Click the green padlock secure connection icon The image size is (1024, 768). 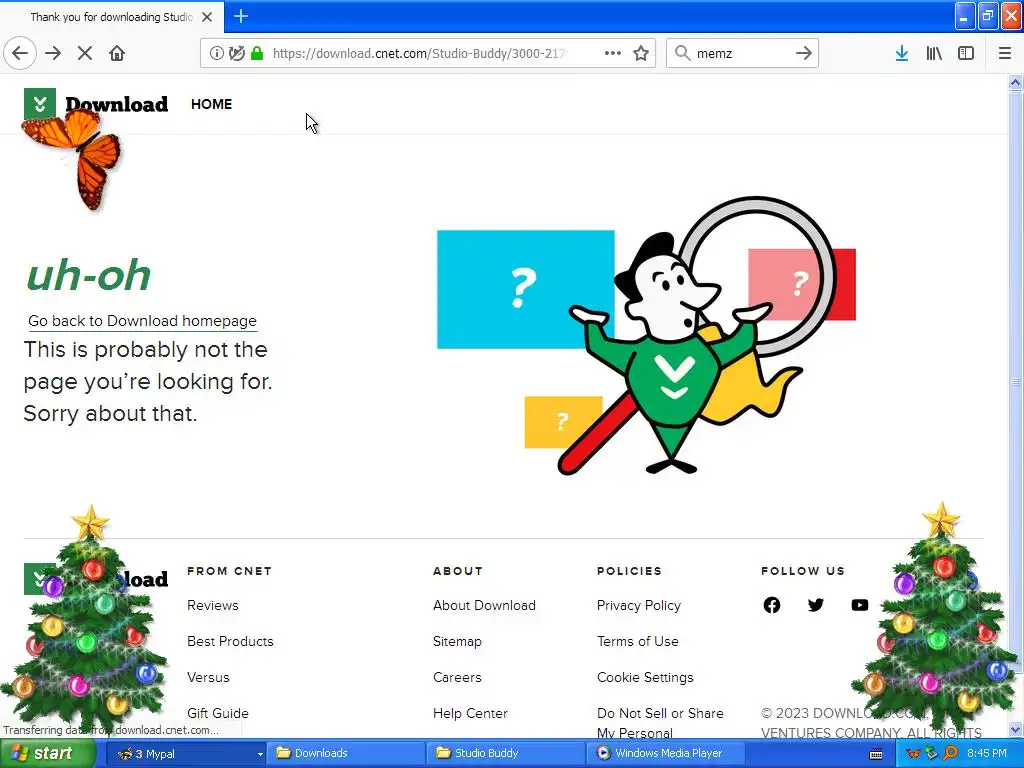pos(257,53)
